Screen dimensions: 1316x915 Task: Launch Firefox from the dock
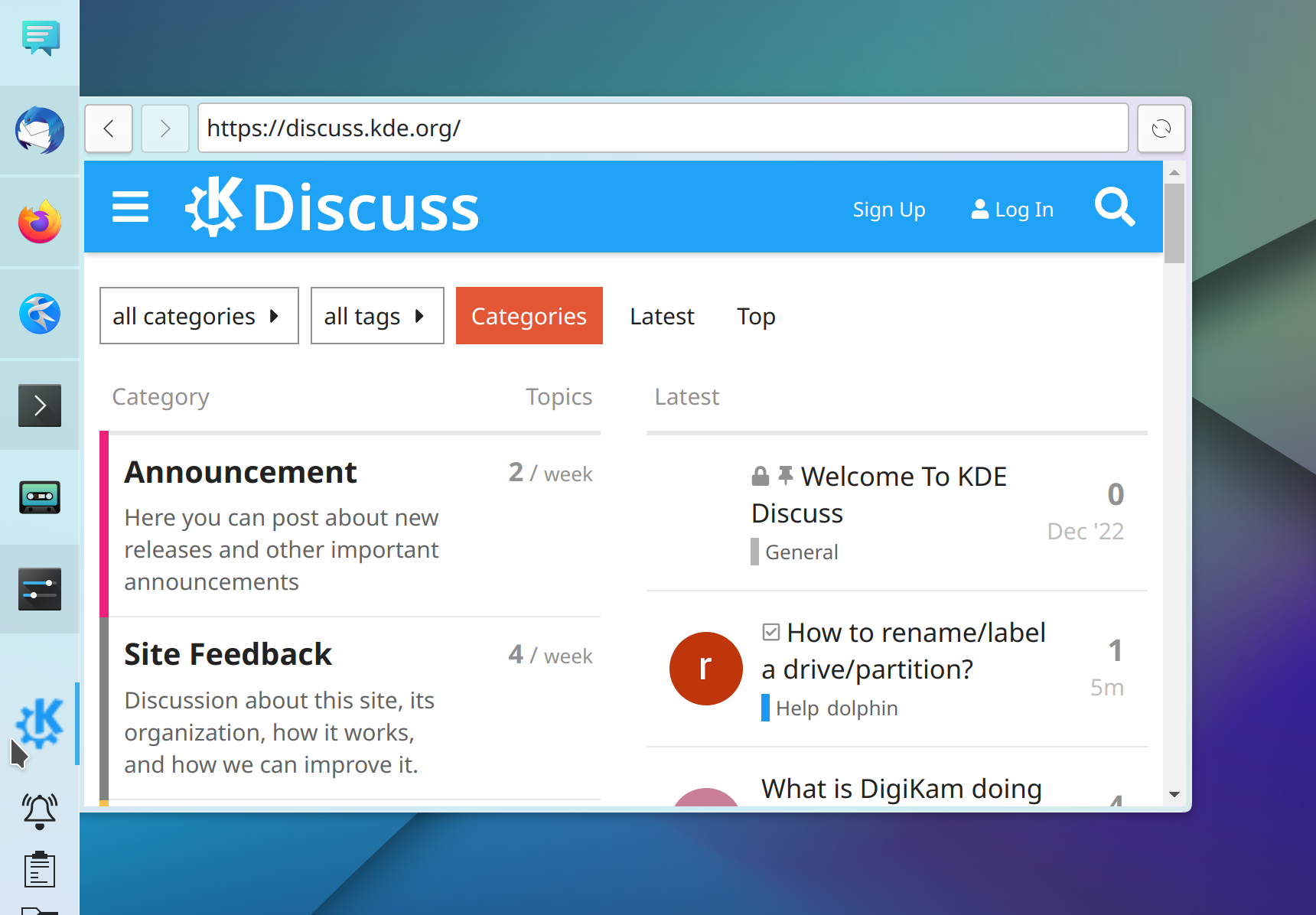click(40, 222)
